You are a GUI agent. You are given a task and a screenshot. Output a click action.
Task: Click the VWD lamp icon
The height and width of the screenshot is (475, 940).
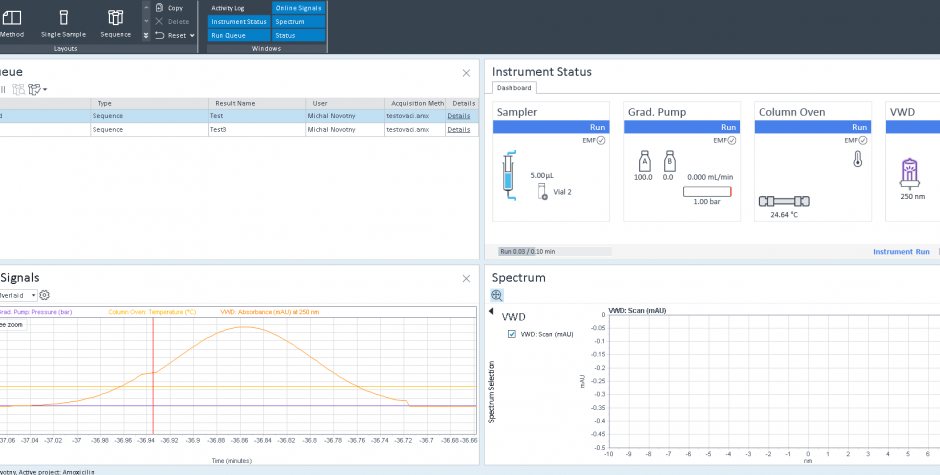coord(909,174)
